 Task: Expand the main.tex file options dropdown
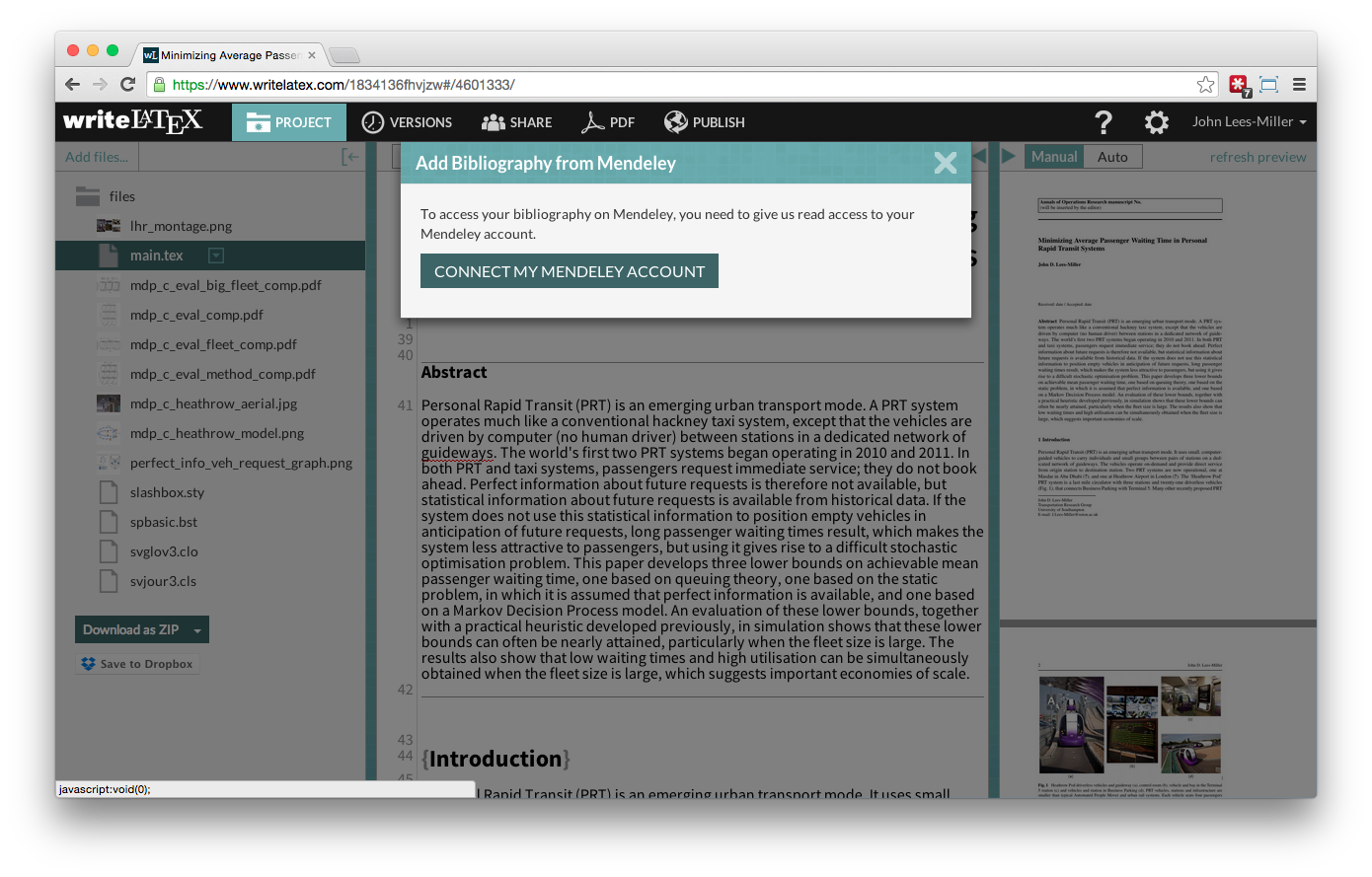click(x=216, y=256)
